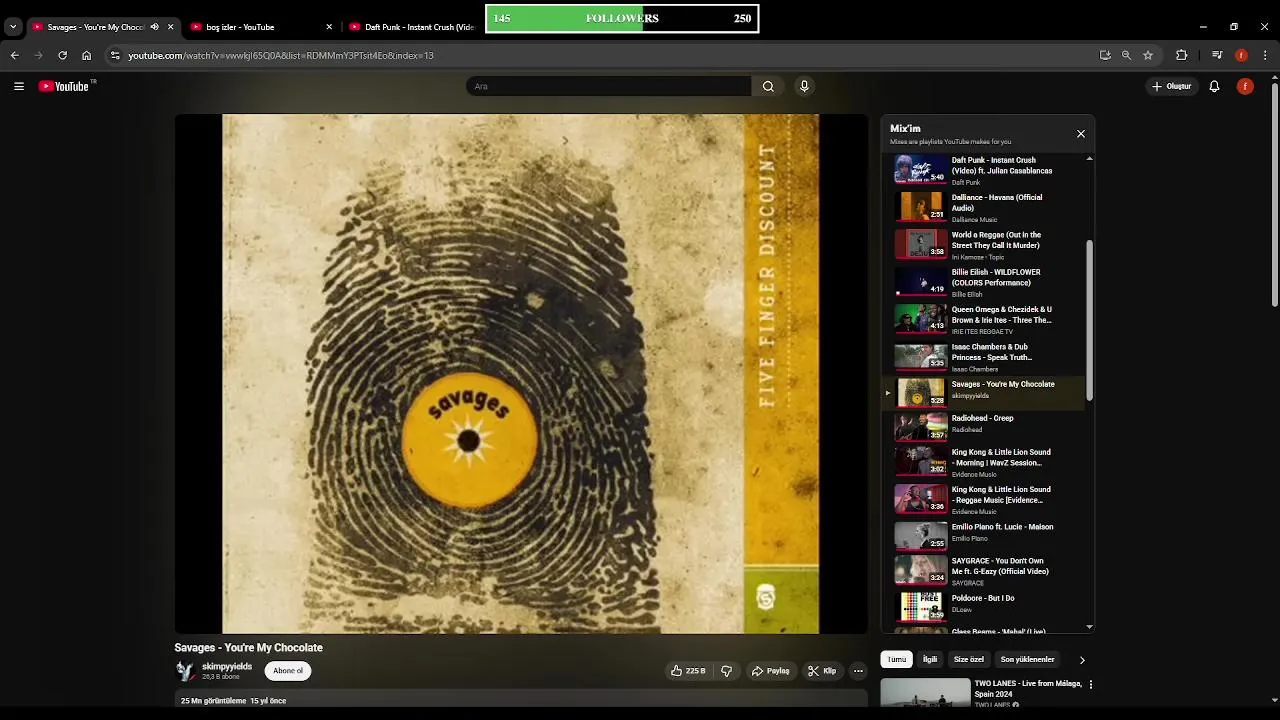This screenshot has height=720, width=1280.
Task: Open Chrome tab search dropdown
Action: (x=13, y=27)
